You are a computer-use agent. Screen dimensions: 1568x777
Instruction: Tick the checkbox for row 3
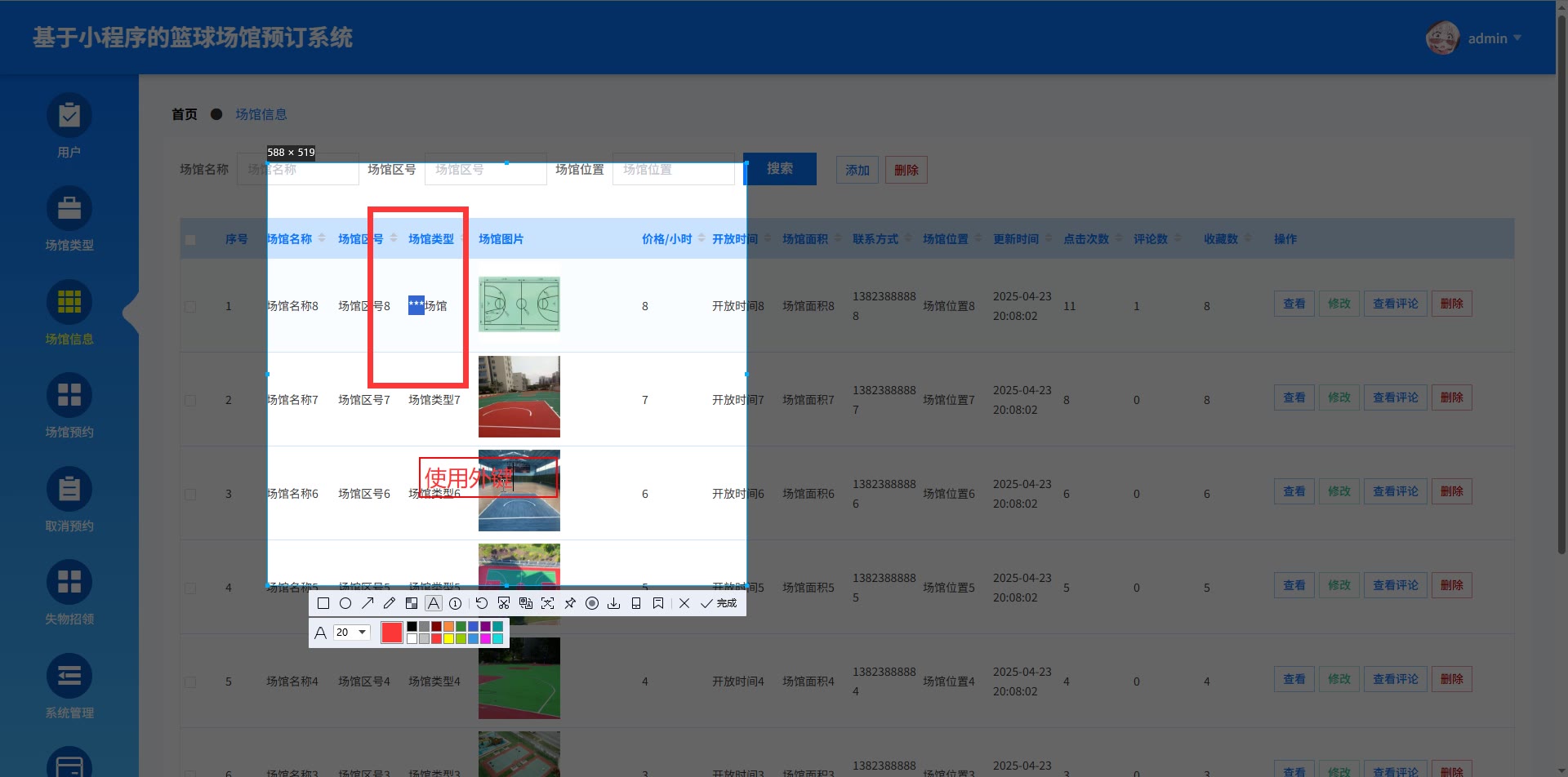[190, 495]
